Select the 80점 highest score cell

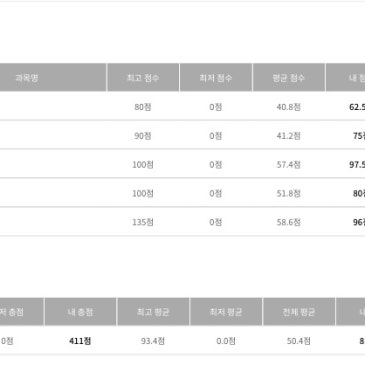(143, 107)
